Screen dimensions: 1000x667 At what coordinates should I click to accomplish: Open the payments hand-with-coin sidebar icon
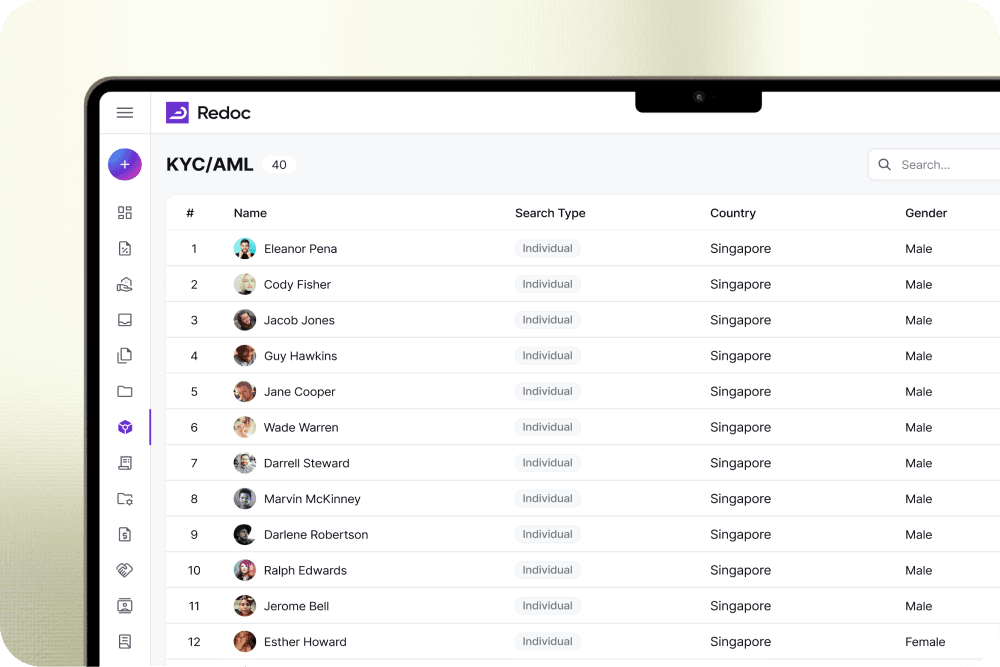(x=124, y=284)
